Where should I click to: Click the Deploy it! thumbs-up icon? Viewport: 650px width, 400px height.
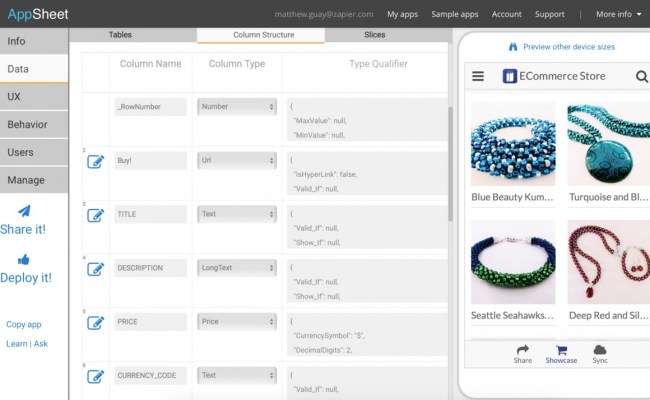pos(24,259)
